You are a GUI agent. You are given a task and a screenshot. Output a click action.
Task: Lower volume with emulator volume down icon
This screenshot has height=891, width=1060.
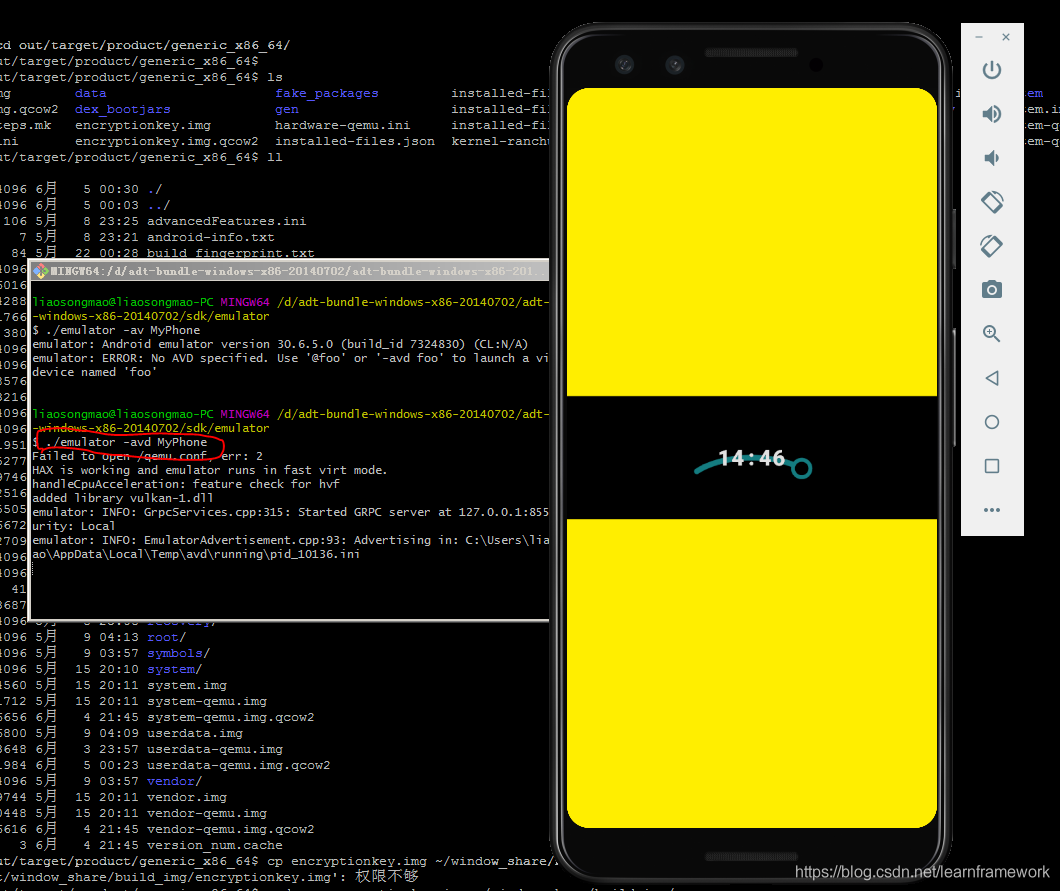pos(992,158)
